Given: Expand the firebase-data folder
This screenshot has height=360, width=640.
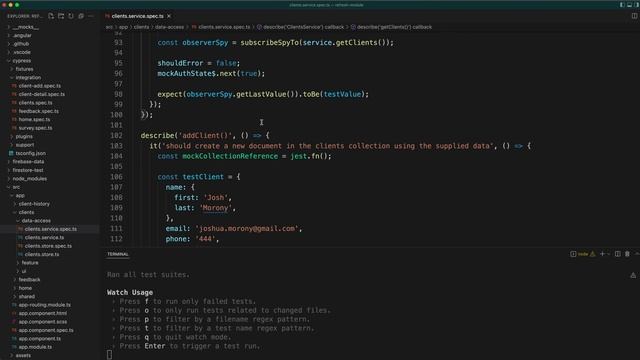Looking at the screenshot, I should (x=28, y=162).
